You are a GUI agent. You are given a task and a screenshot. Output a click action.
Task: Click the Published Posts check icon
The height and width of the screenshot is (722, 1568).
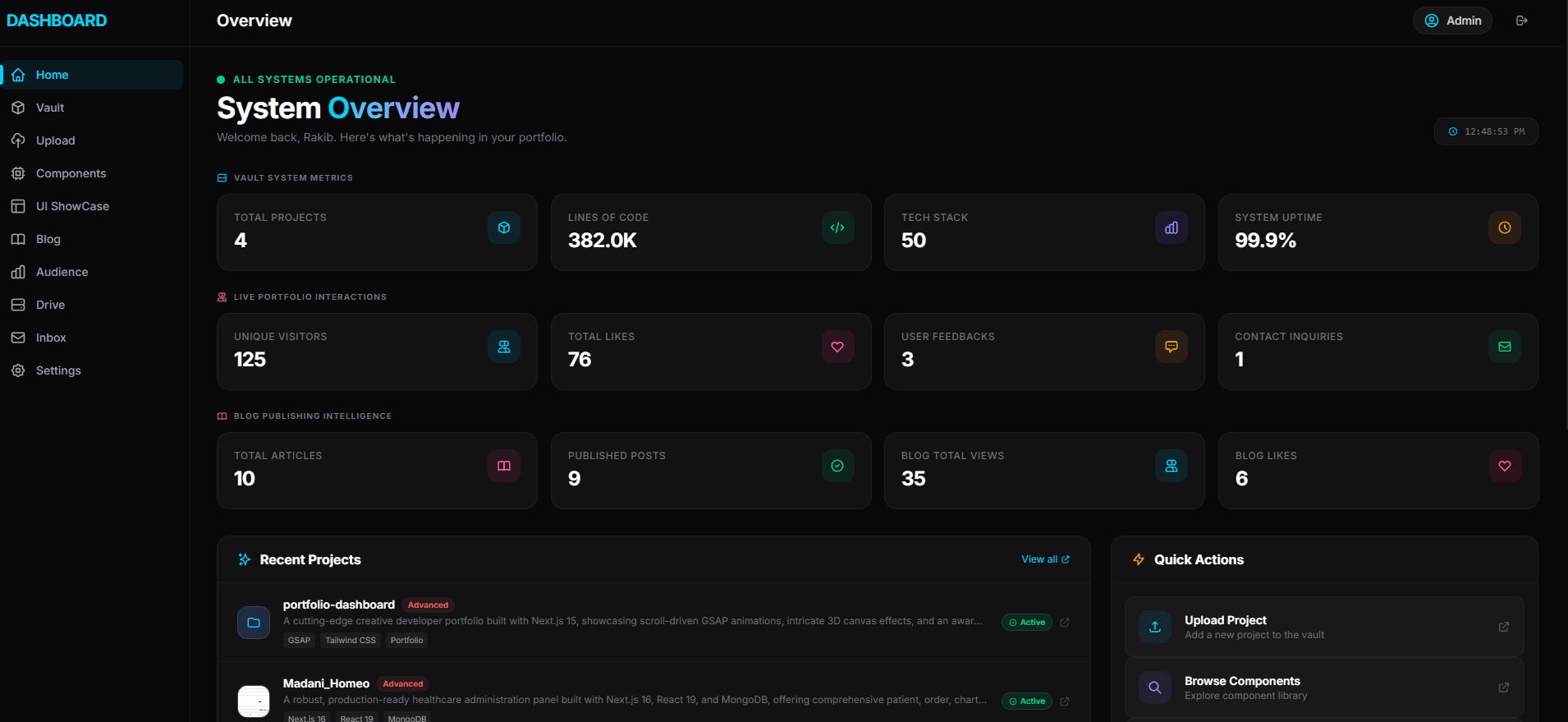837,466
